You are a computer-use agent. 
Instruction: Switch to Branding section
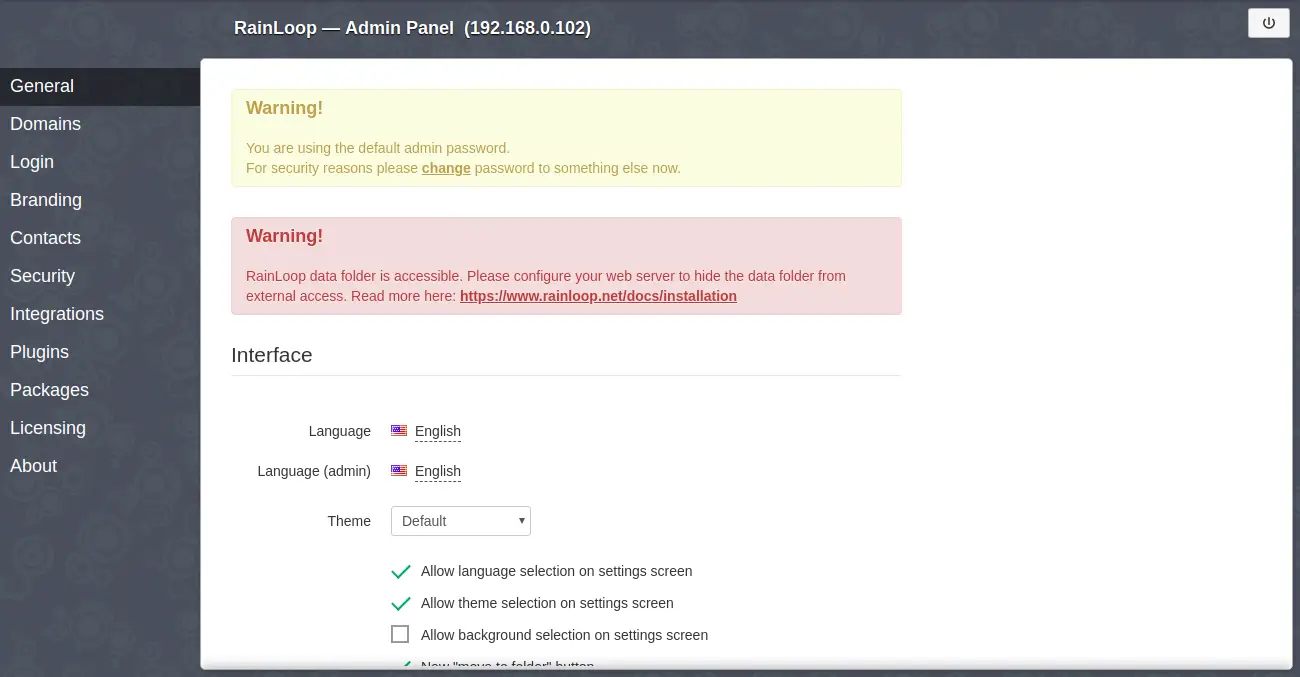point(100,200)
